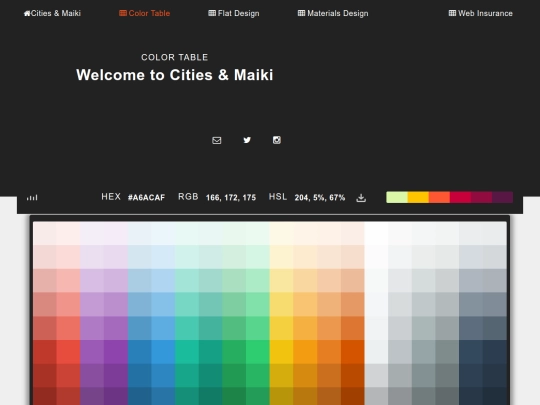
Task: Open the Materials Design nav item
Action: tap(333, 13)
